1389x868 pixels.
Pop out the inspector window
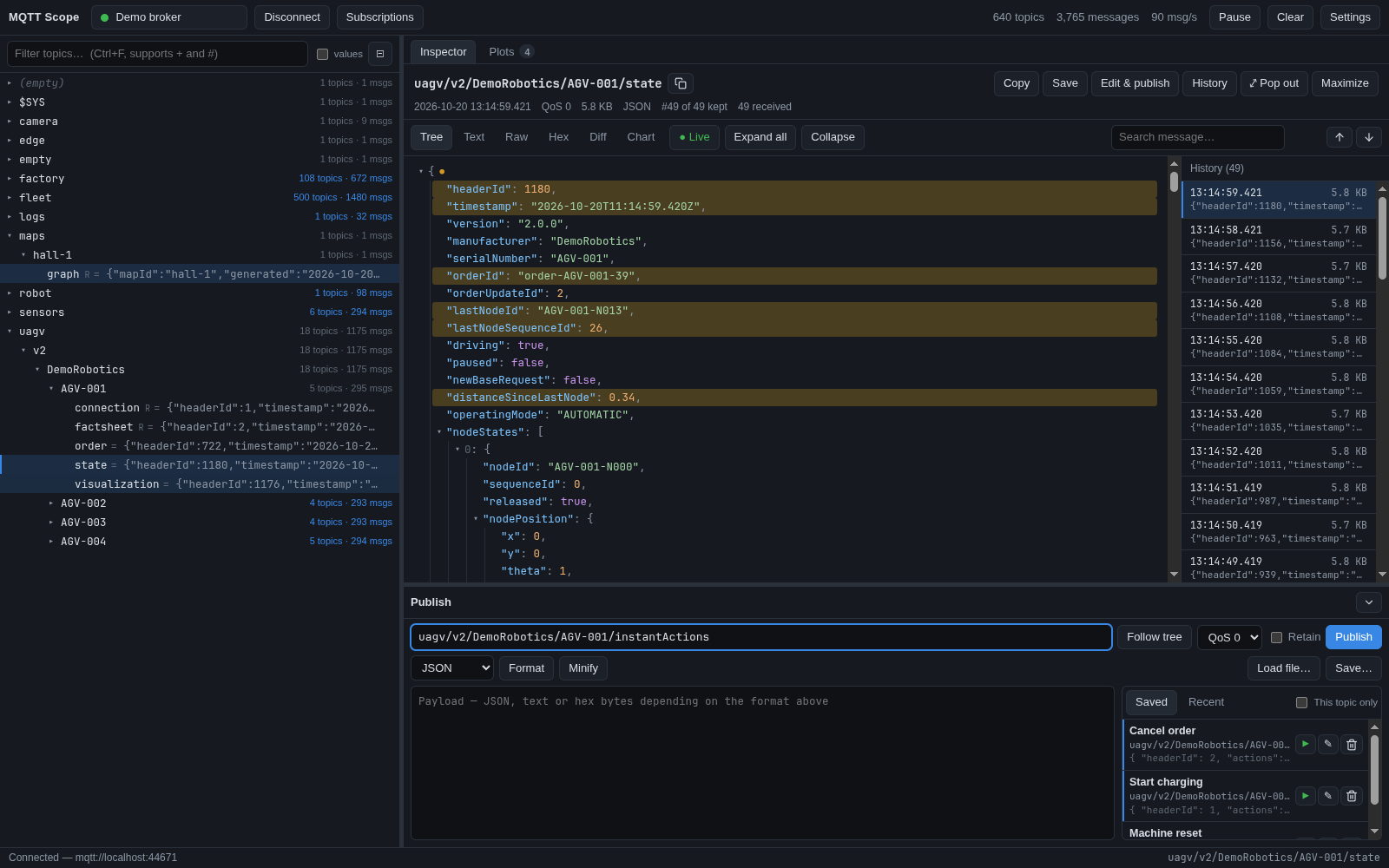pyautogui.click(x=1274, y=83)
